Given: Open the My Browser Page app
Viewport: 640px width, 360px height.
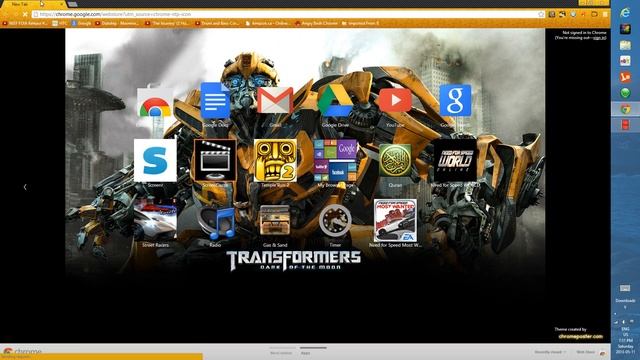Looking at the screenshot, I should (335, 160).
